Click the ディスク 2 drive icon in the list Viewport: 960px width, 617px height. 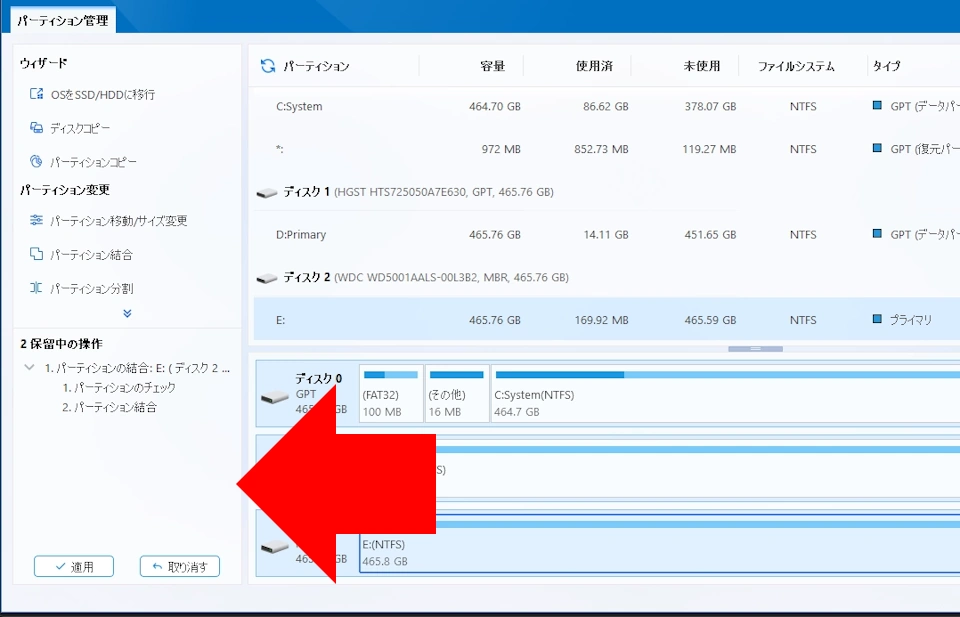tap(267, 279)
